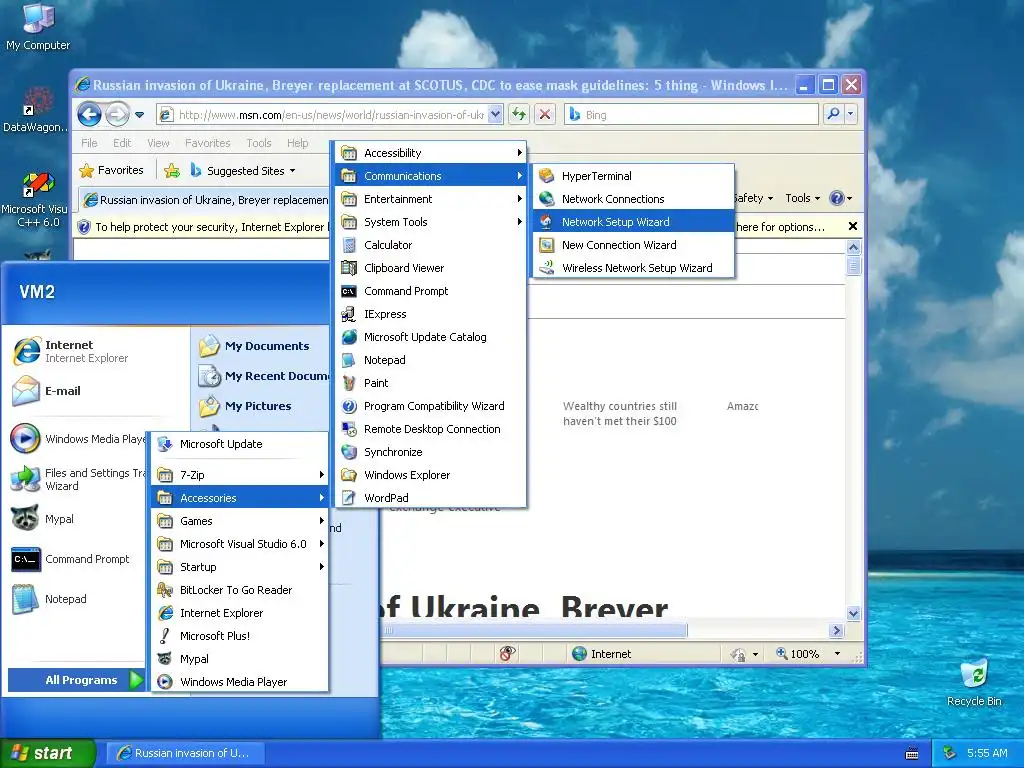The image size is (1024, 768).
Task: Open the address bar dropdown
Action: coord(495,115)
